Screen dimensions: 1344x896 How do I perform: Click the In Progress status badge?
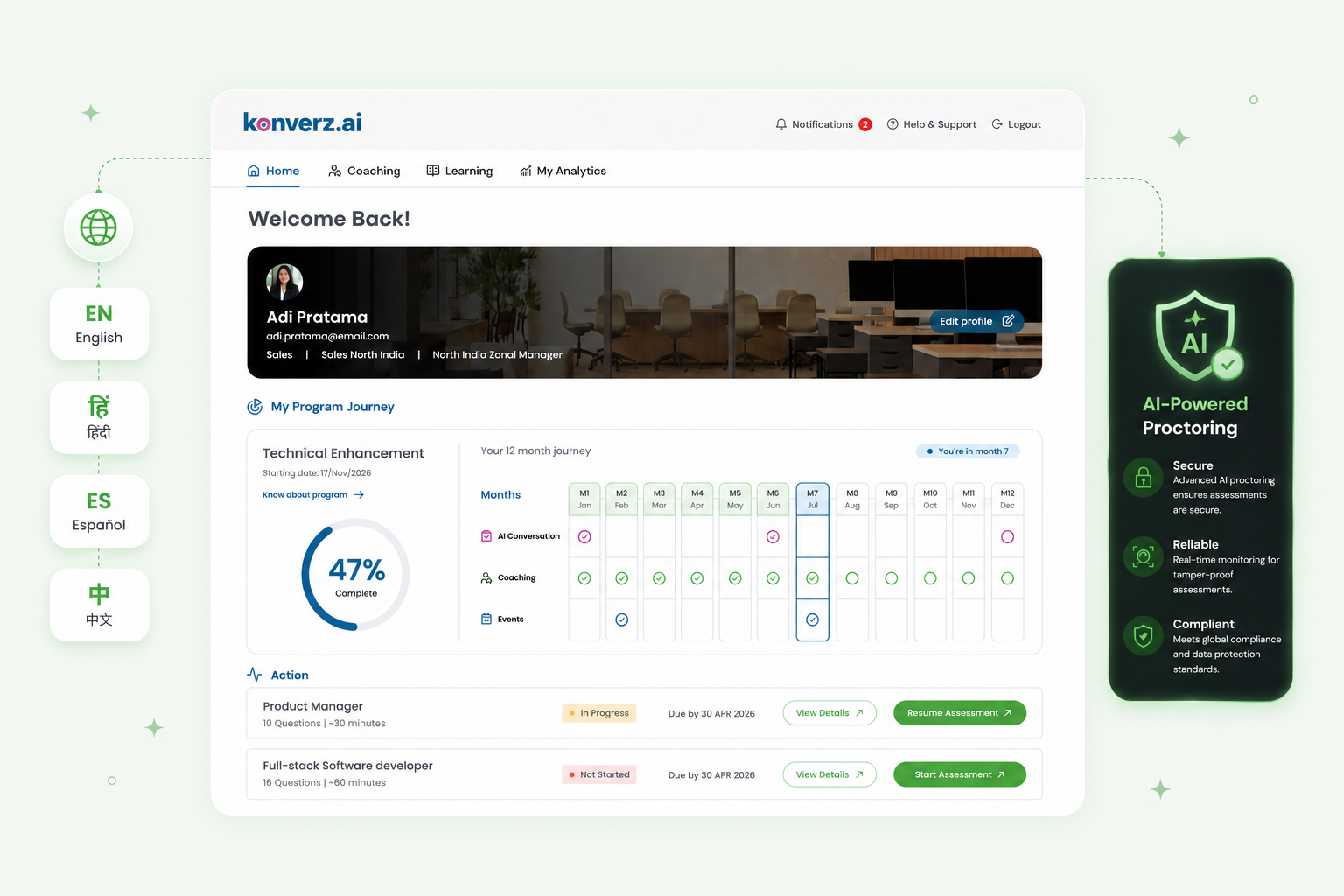point(599,713)
